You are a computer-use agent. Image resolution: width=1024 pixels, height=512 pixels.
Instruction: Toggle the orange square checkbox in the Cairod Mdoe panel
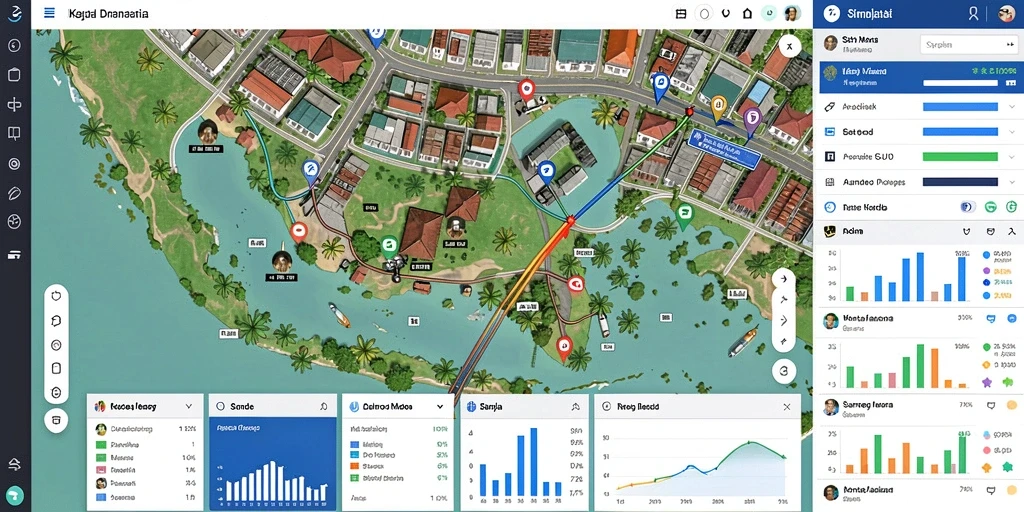click(355, 466)
